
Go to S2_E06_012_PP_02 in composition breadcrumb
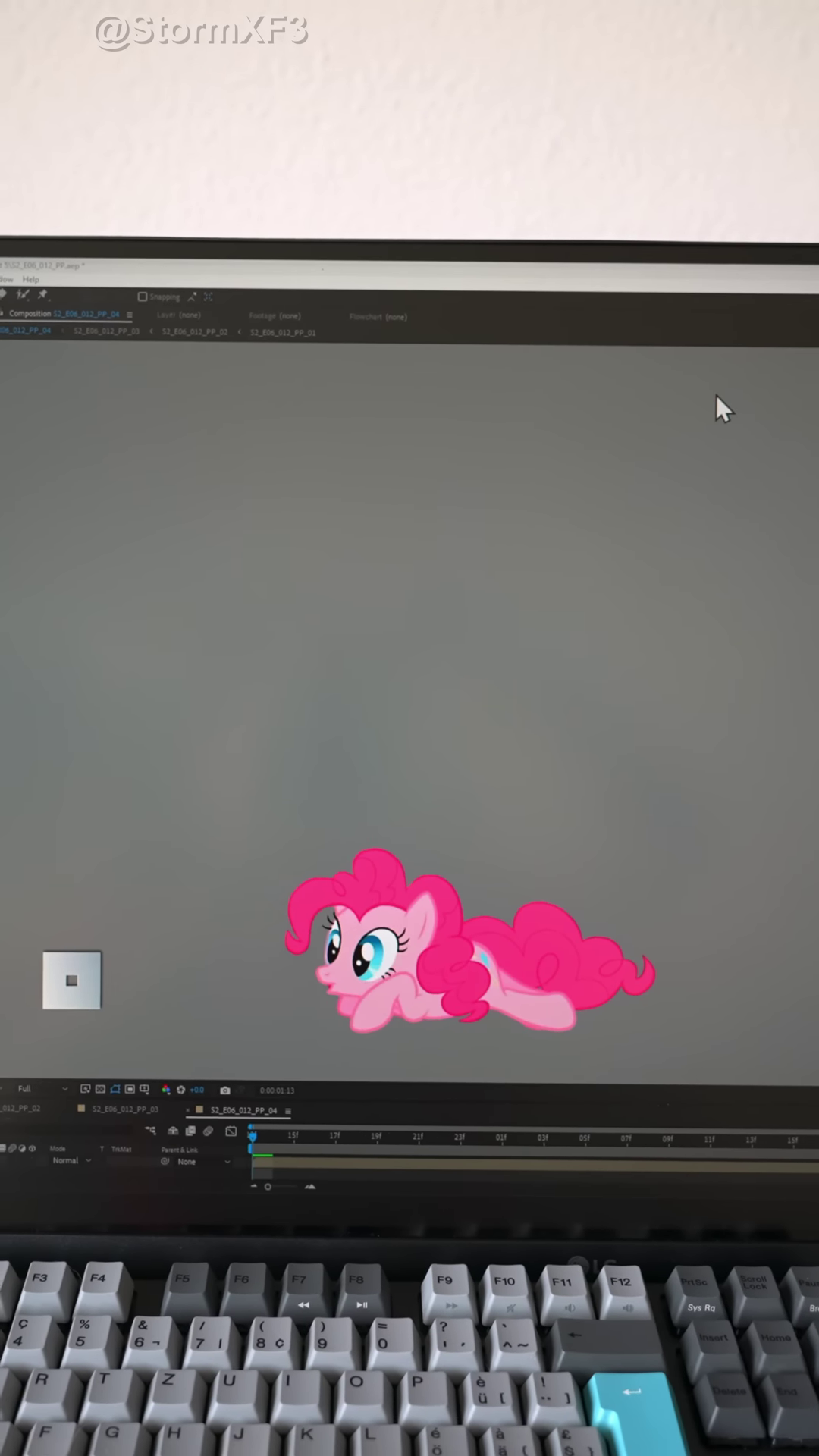coord(194,331)
